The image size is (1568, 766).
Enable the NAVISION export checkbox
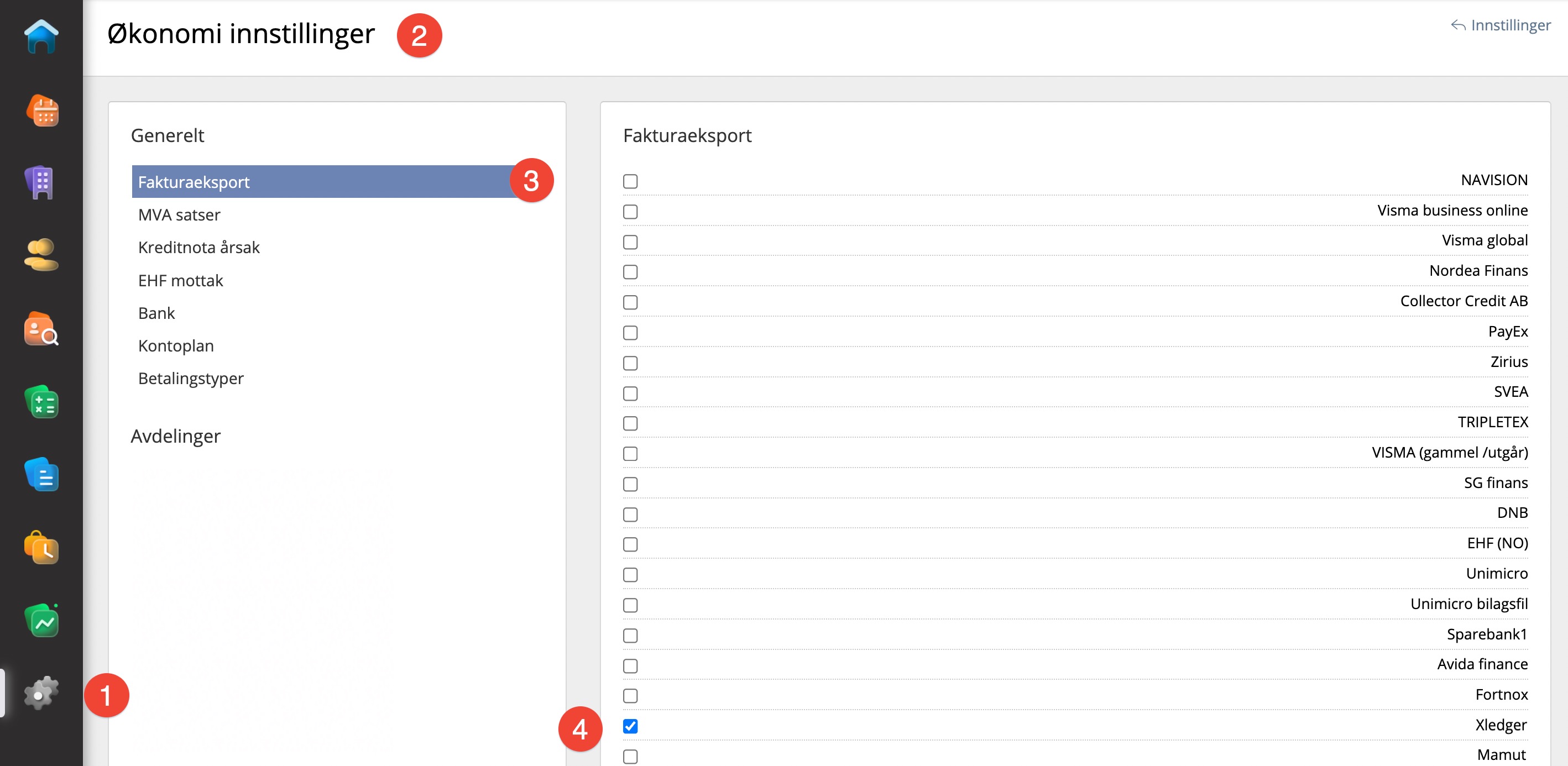click(x=630, y=181)
